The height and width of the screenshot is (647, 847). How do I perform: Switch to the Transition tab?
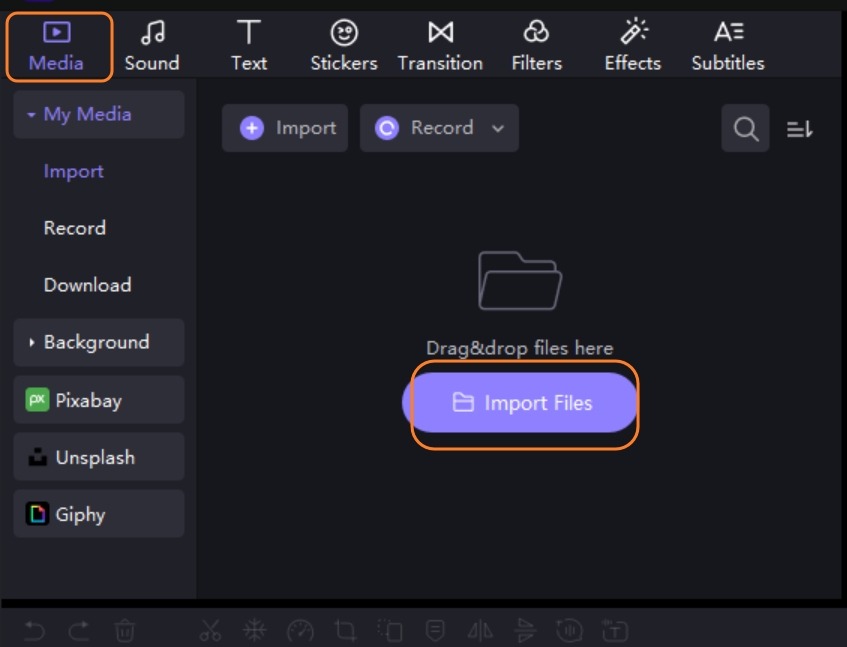tap(440, 47)
